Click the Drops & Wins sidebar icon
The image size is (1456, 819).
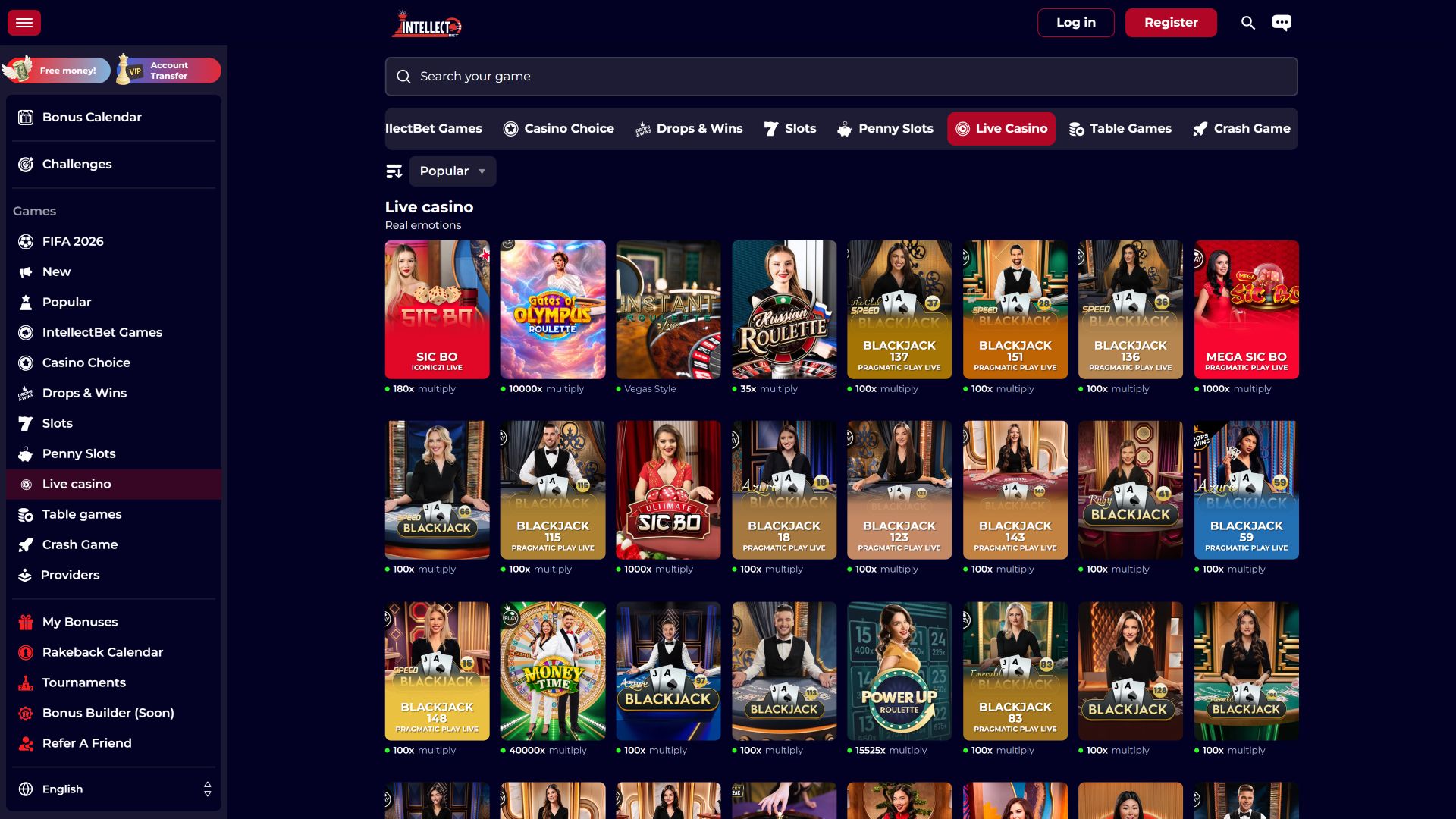tap(26, 394)
